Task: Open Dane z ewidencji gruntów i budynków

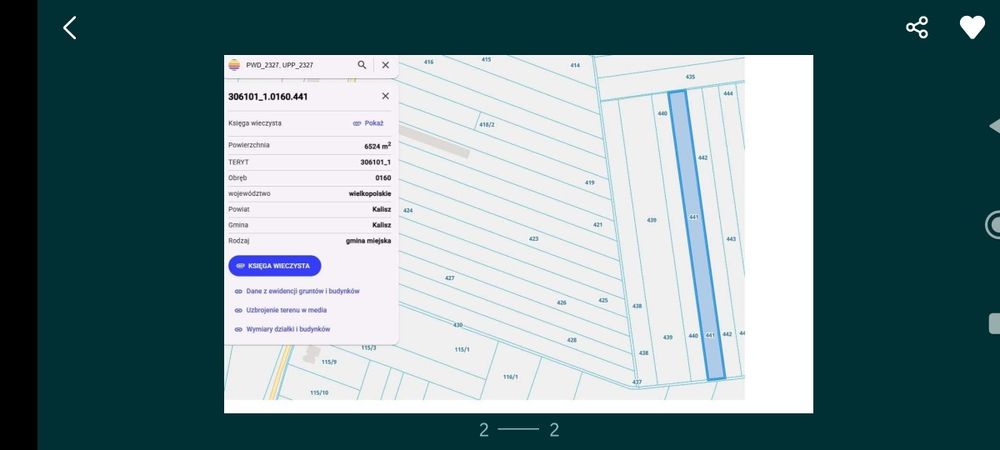Action: [303, 291]
